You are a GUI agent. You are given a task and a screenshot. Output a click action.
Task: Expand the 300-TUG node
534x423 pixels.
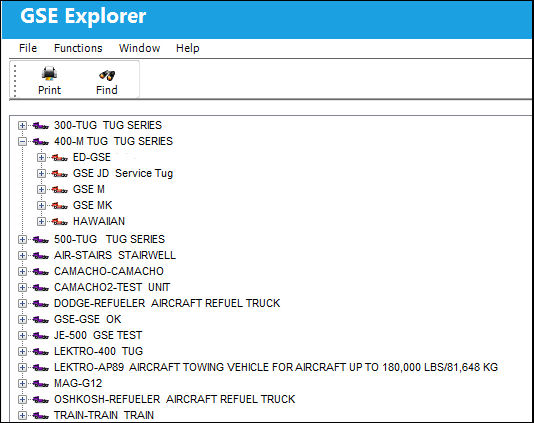22,126
